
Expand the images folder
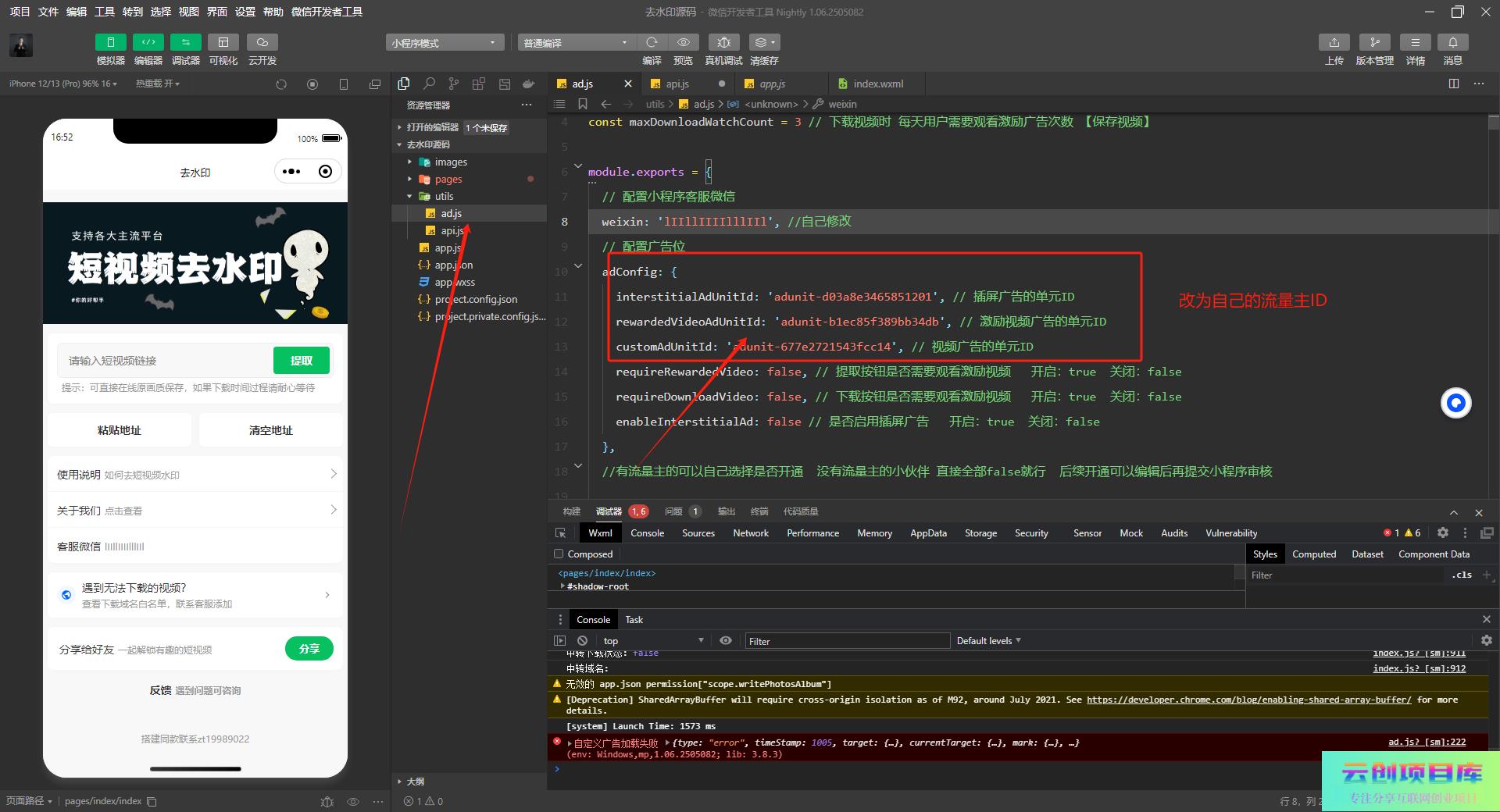pos(451,162)
